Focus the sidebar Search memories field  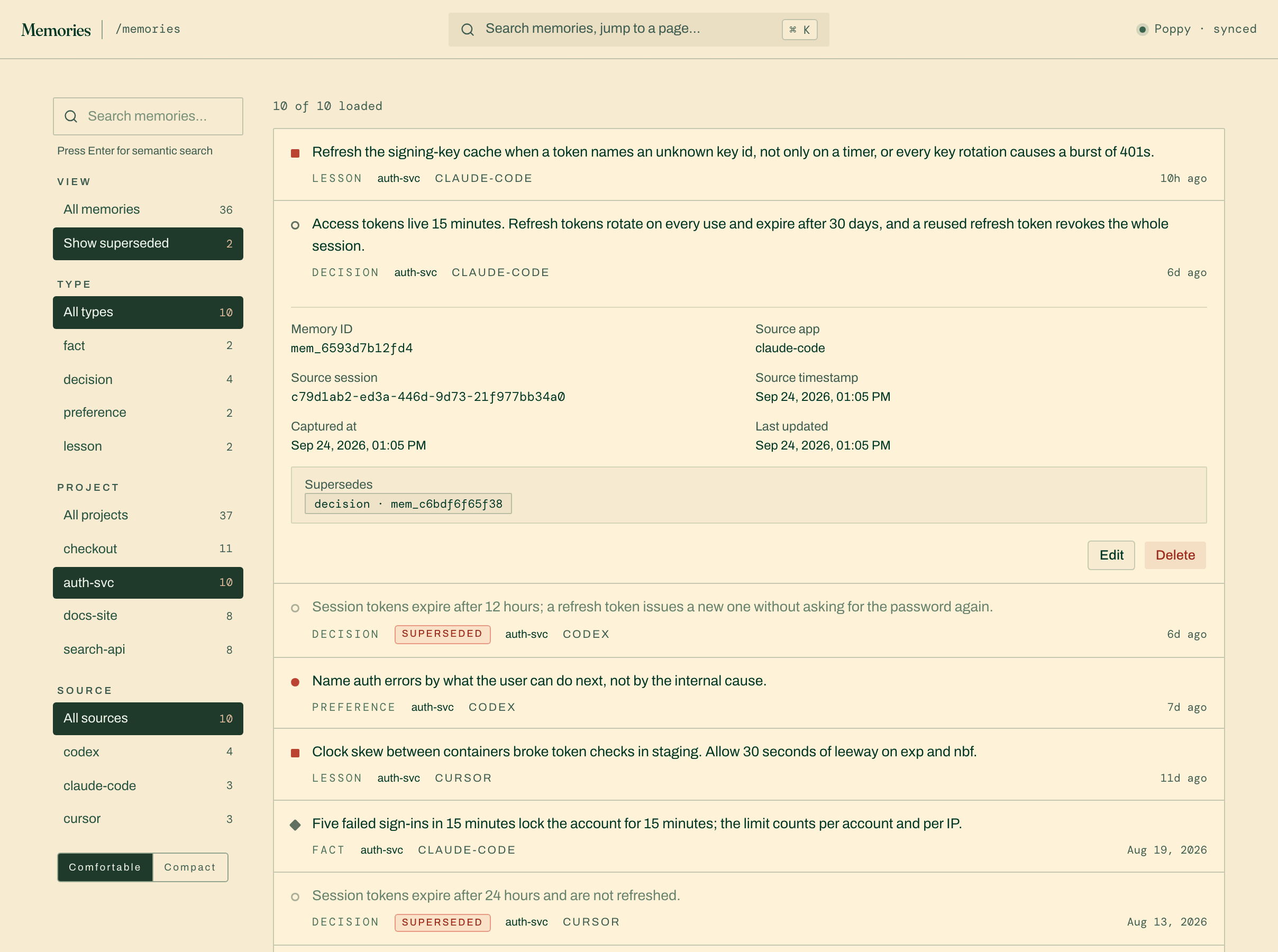148,116
